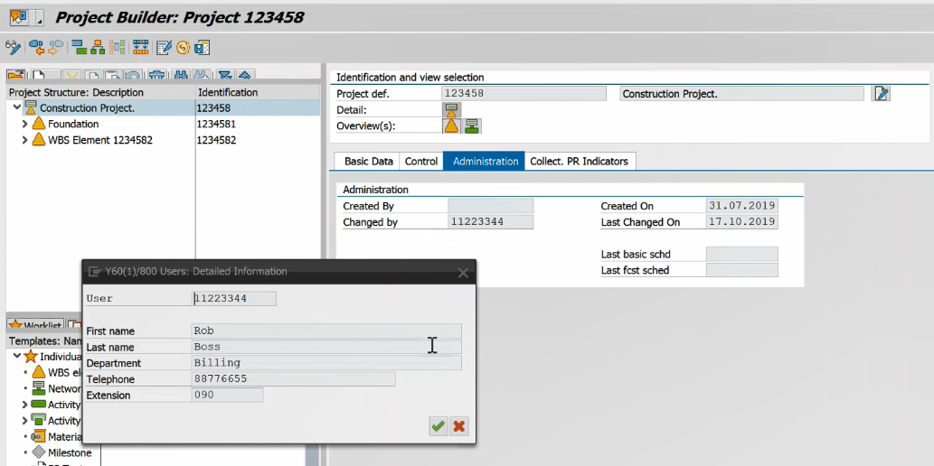Open the Collect. PR Indicators tab
Viewport: 934px width, 466px height.
point(579,161)
